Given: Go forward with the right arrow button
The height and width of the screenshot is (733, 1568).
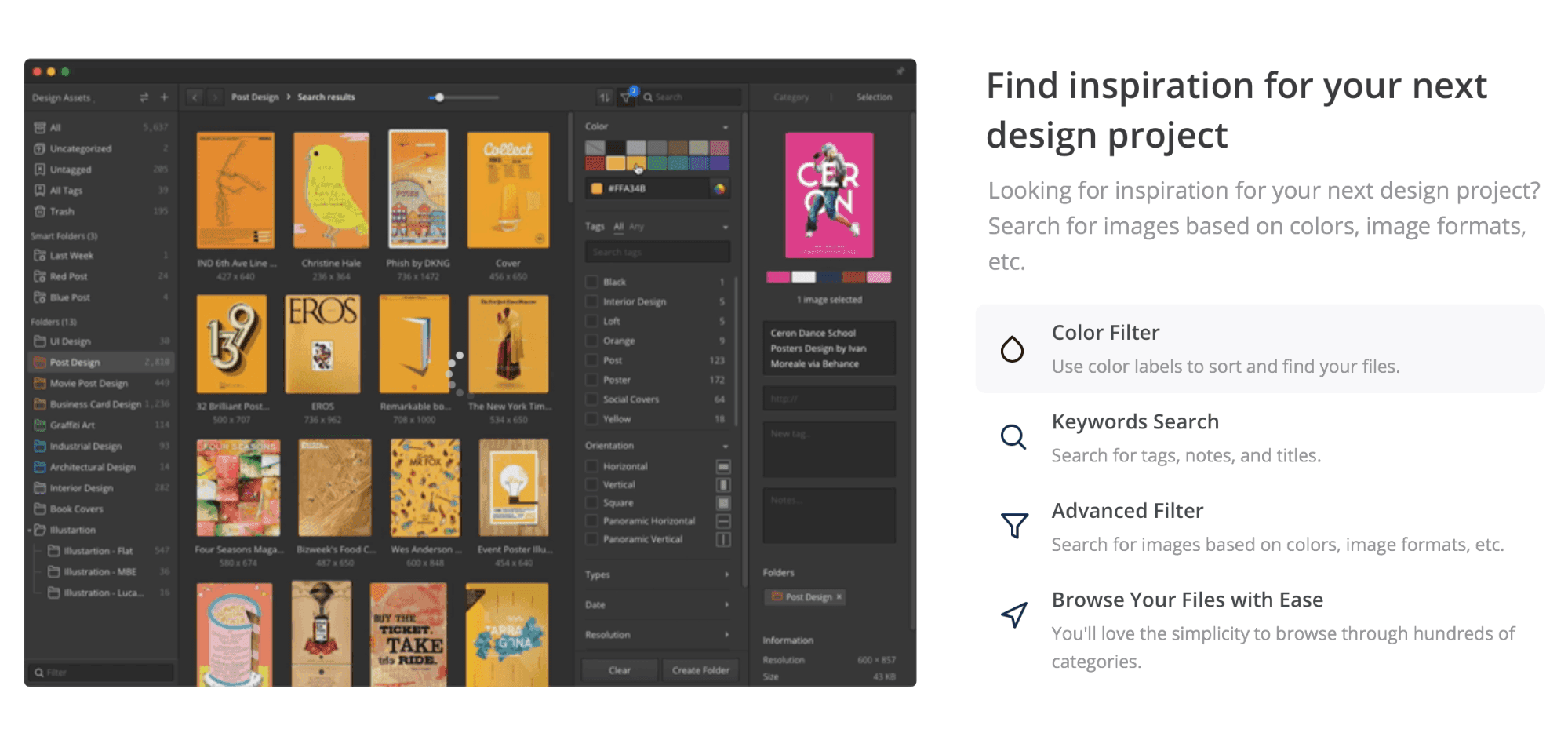Looking at the screenshot, I should click(215, 97).
